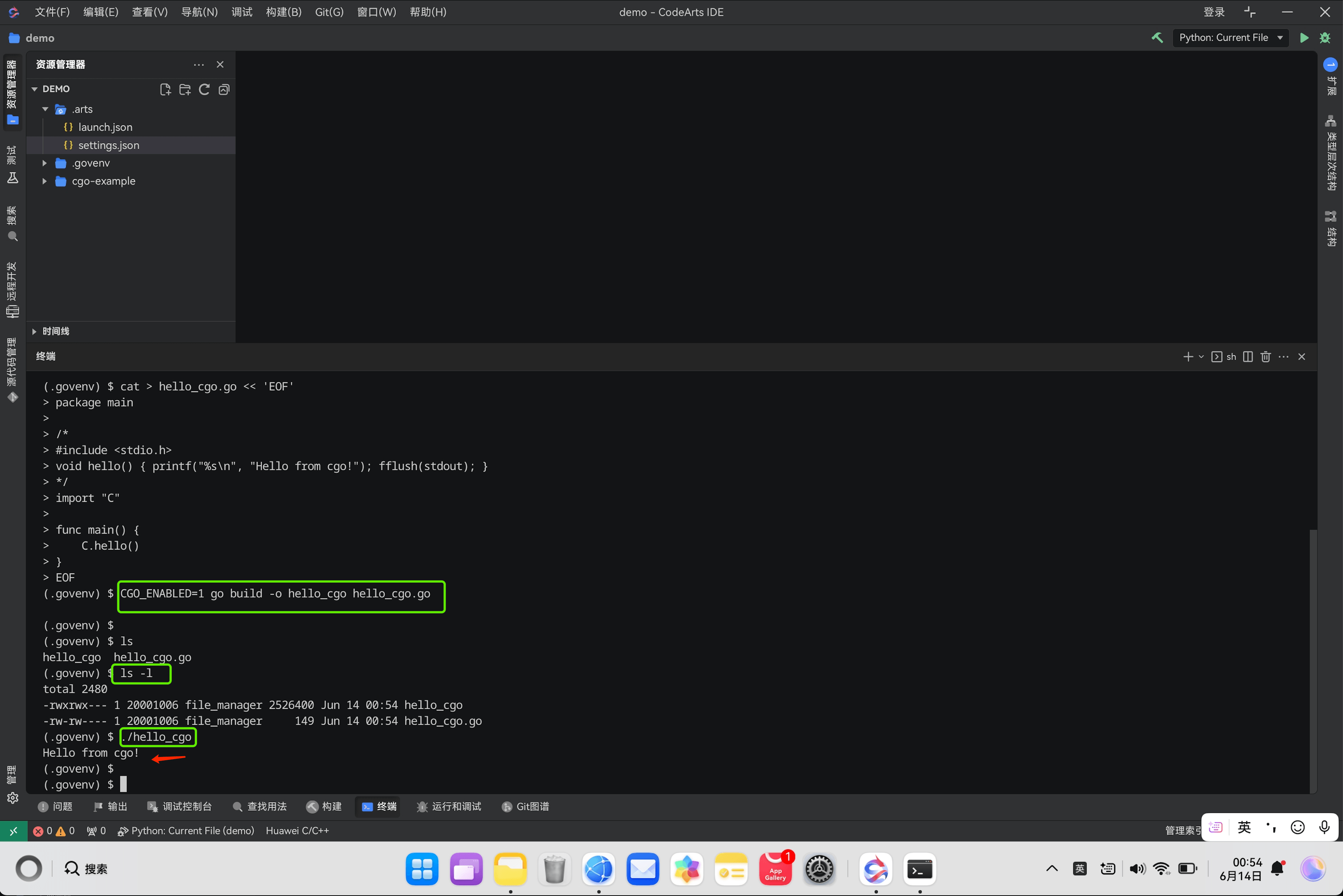
Task: Click Python: Current File (demo) status item
Action: (x=186, y=831)
